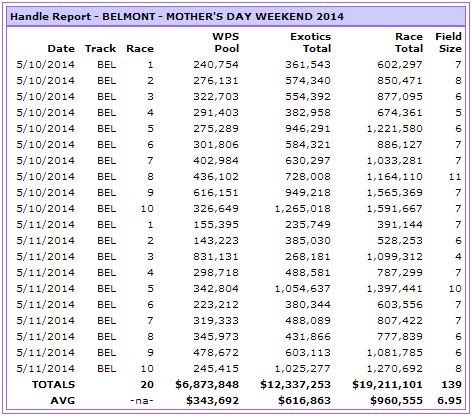The image size is (472, 418).
Task: Click the Exotics Total column header
Action: coord(310,43)
